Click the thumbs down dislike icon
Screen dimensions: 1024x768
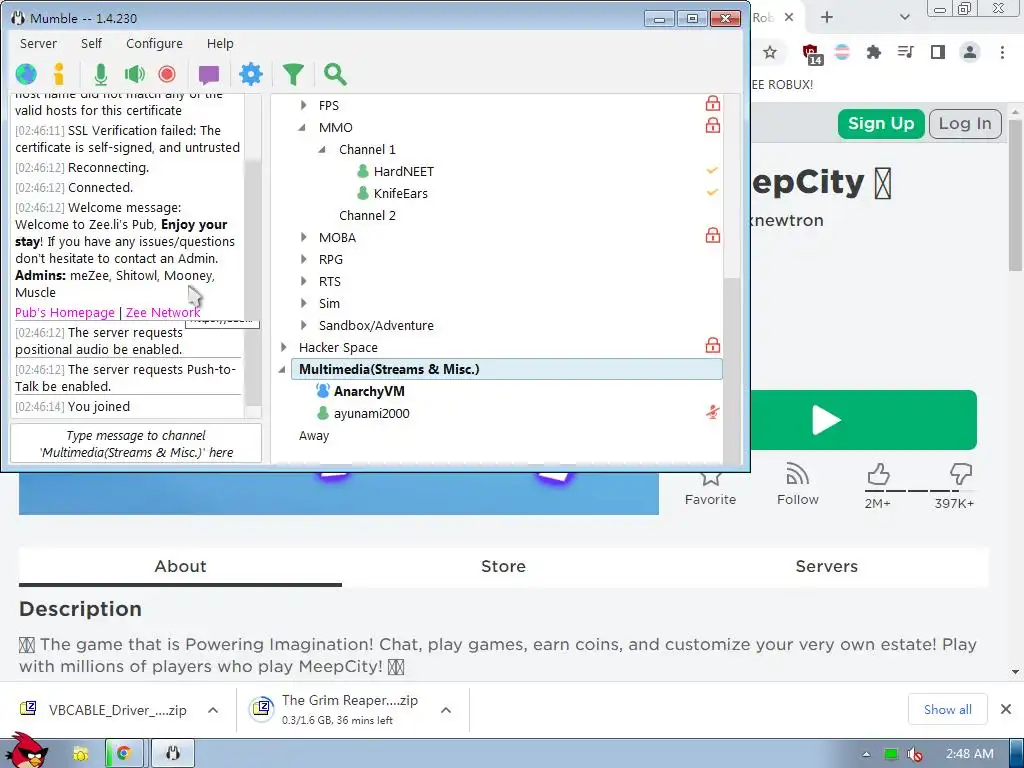click(x=961, y=474)
